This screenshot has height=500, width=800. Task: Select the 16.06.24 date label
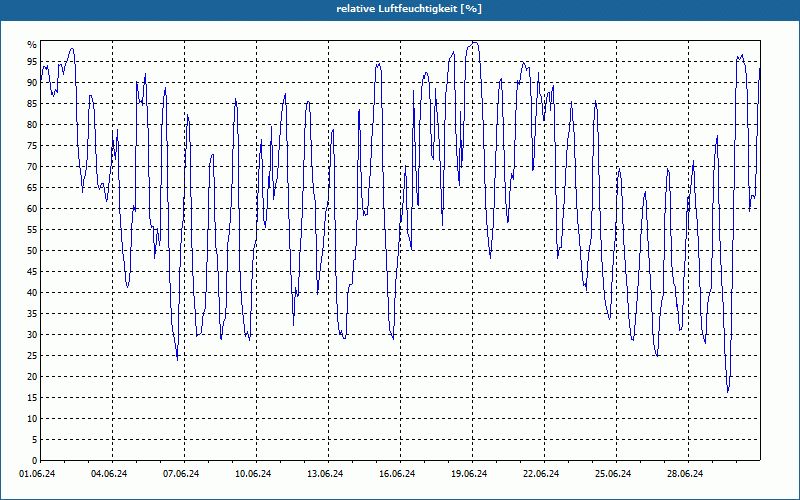tap(397, 474)
